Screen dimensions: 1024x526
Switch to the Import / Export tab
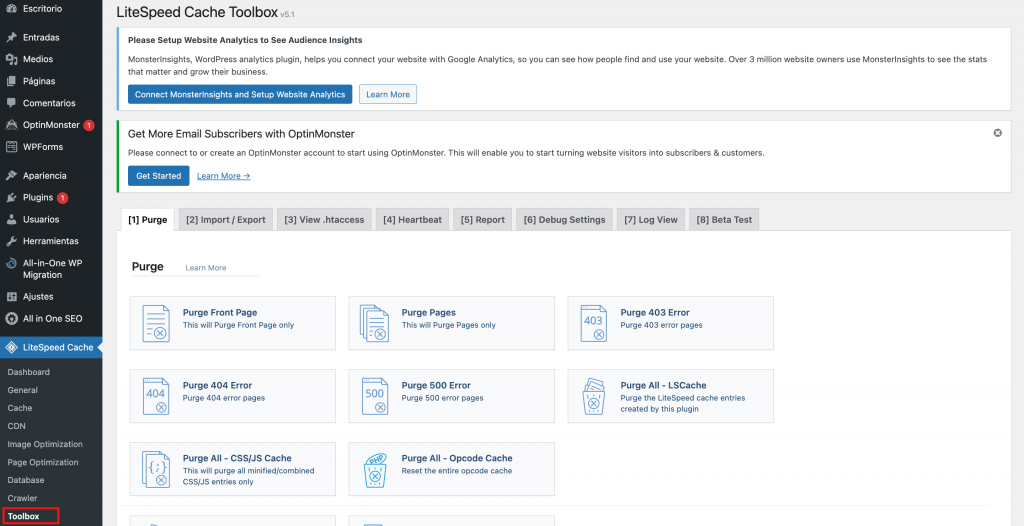226,220
